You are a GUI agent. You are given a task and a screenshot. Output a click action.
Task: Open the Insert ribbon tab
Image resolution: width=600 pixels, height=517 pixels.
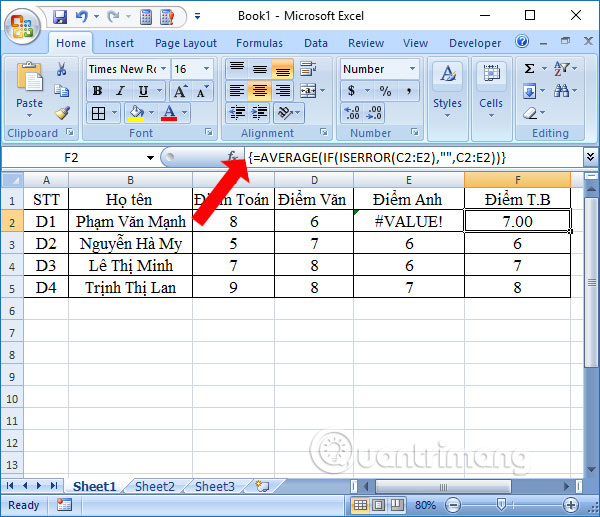pyautogui.click(x=119, y=43)
